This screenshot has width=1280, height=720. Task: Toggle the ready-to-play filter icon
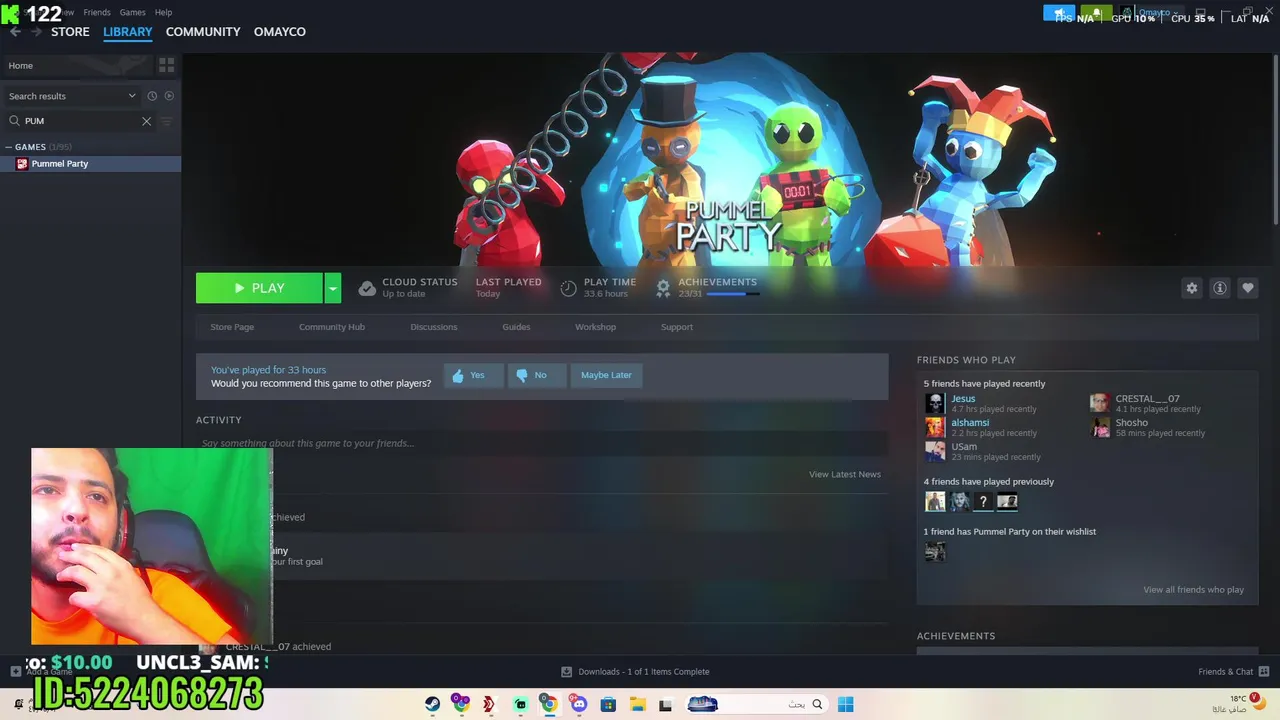coord(169,96)
